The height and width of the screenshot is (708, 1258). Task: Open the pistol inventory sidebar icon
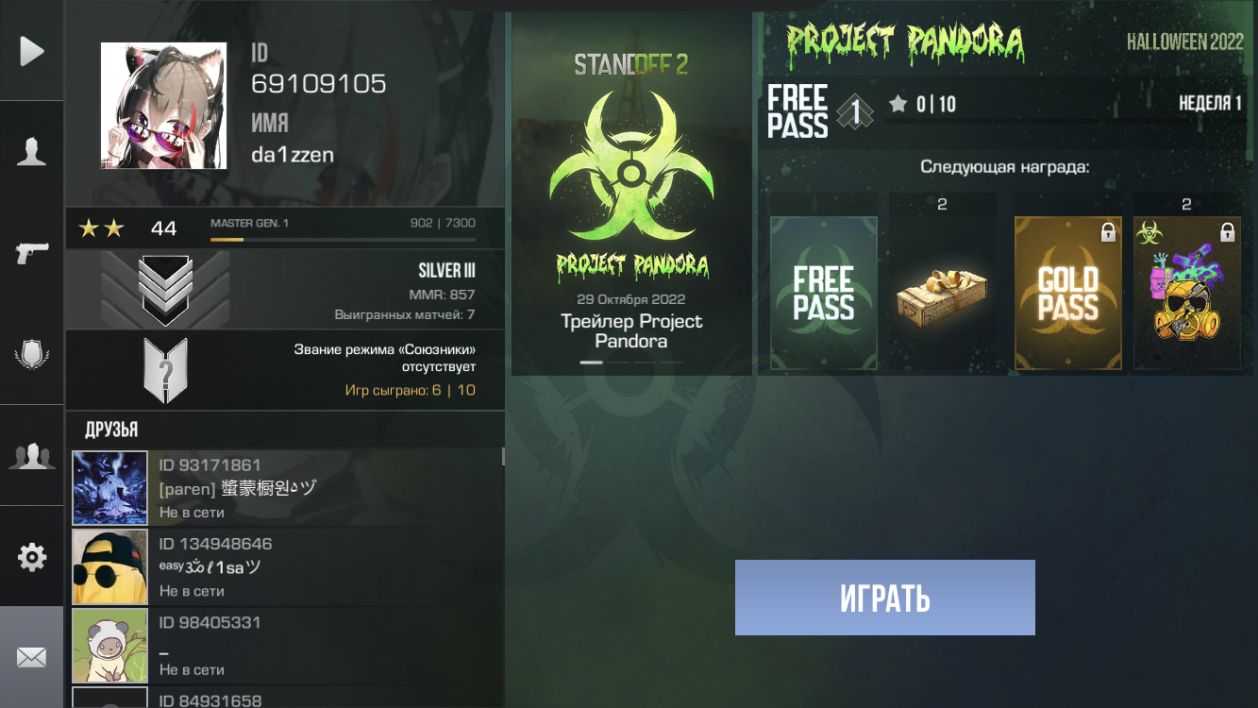pos(32,253)
